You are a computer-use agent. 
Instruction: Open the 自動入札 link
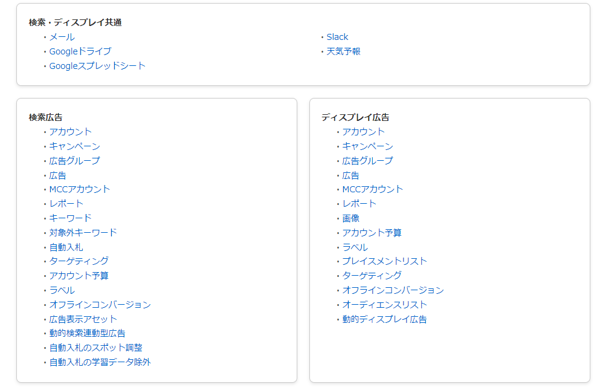[x=66, y=247]
